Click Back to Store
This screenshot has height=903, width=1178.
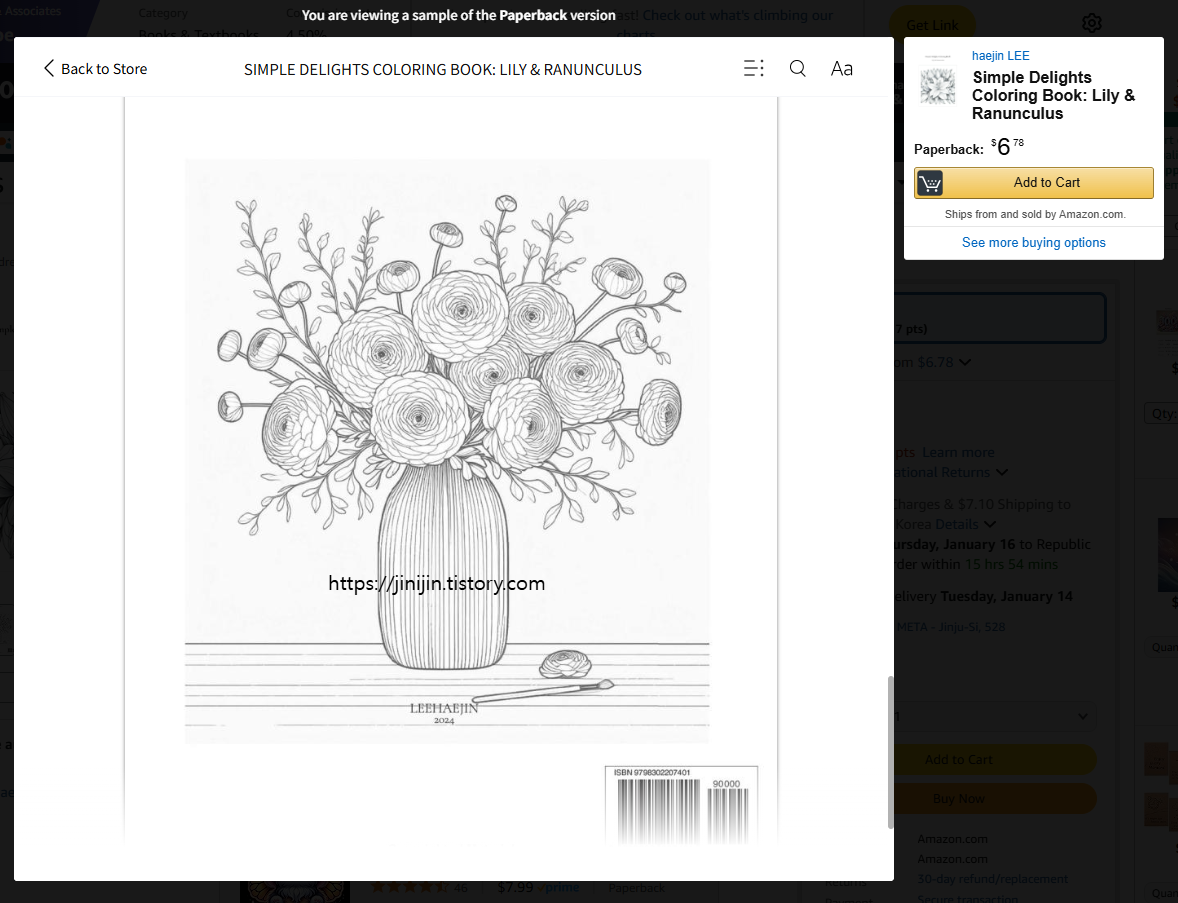point(104,68)
